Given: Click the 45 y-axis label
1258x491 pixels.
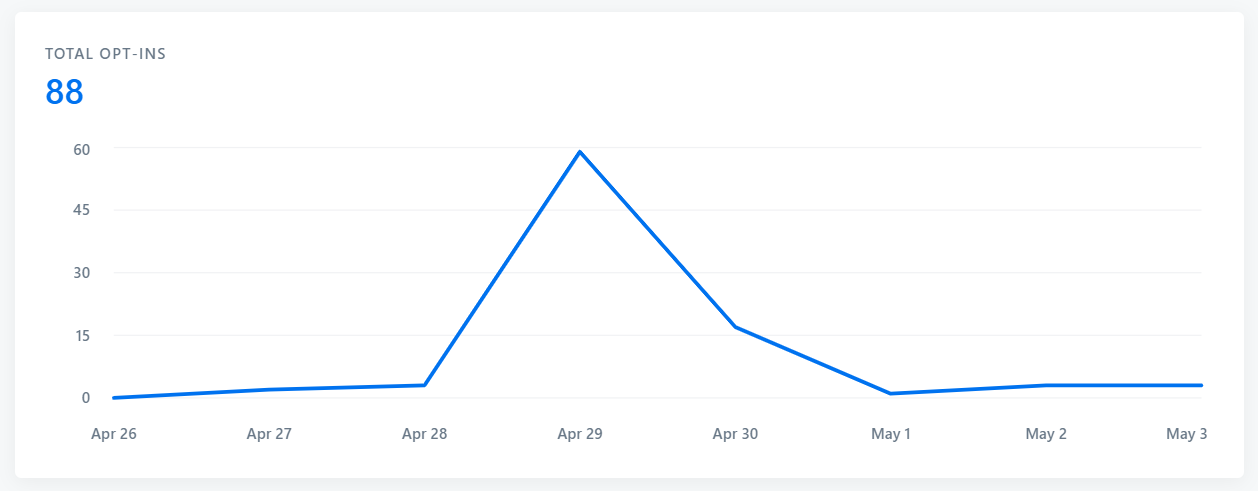Looking at the screenshot, I should [81, 210].
